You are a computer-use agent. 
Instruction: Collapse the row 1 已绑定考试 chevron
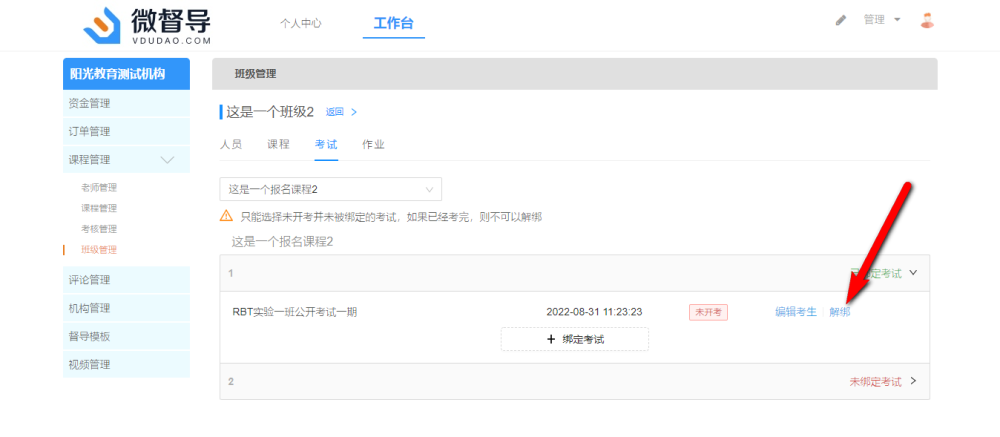[913, 273]
